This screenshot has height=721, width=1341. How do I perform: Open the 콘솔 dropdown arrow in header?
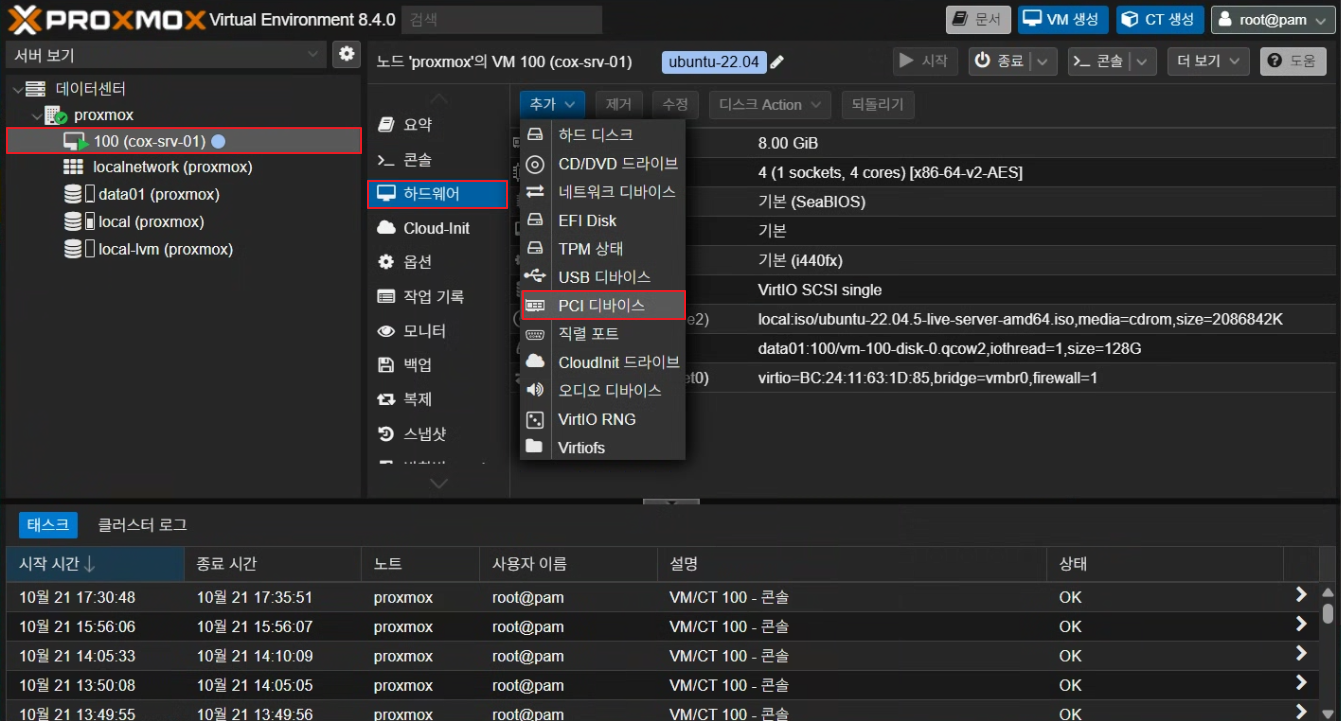coord(1143,61)
